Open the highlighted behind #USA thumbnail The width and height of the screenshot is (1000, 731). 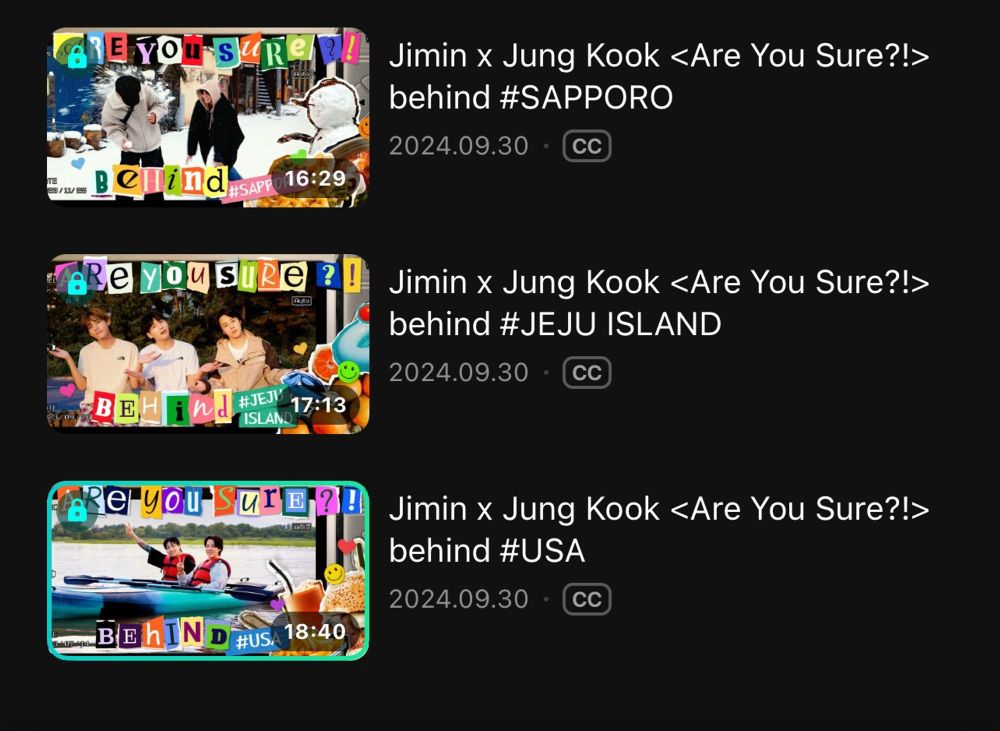click(x=208, y=570)
